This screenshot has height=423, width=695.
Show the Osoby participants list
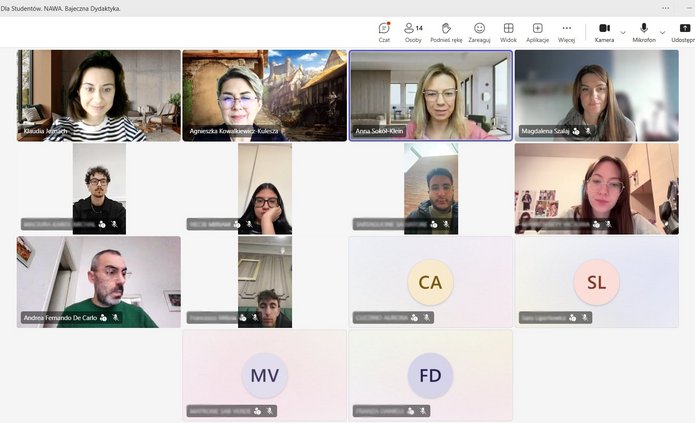pos(413,32)
